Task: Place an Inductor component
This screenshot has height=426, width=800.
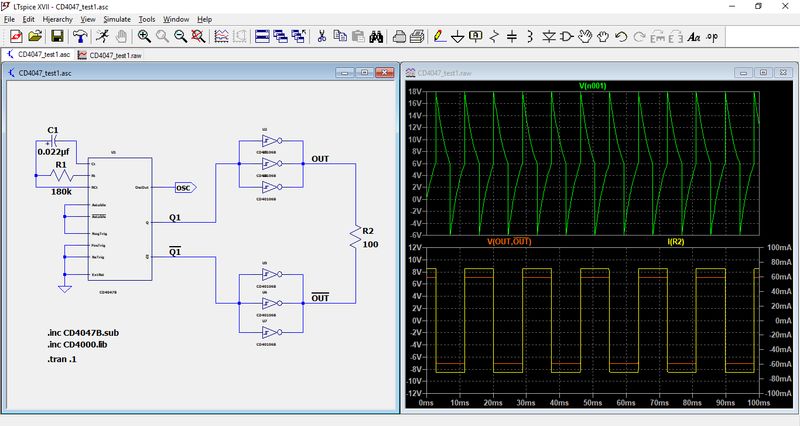Action: [530, 36]
